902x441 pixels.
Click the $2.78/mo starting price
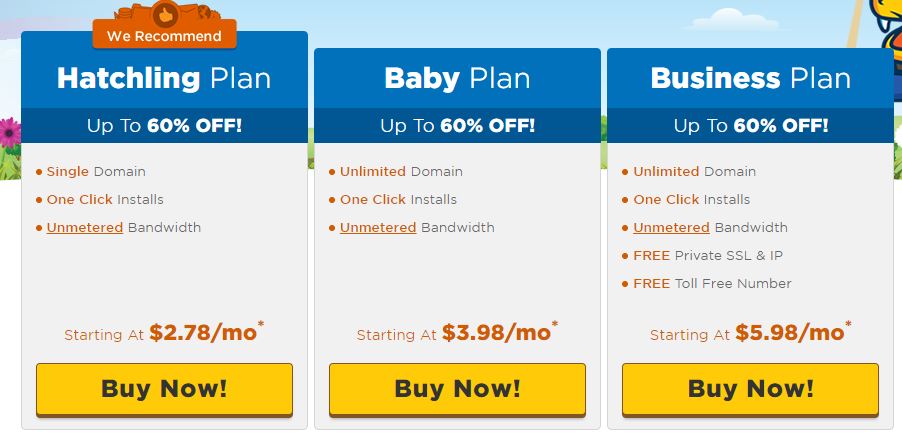pos(203,333)
